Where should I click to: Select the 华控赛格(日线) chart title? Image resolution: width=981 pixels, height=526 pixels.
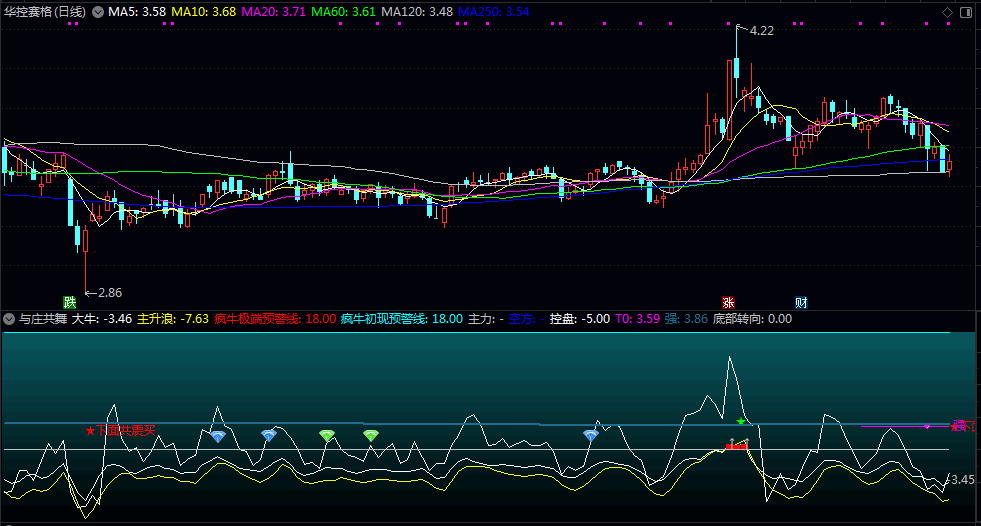(45, 12)
